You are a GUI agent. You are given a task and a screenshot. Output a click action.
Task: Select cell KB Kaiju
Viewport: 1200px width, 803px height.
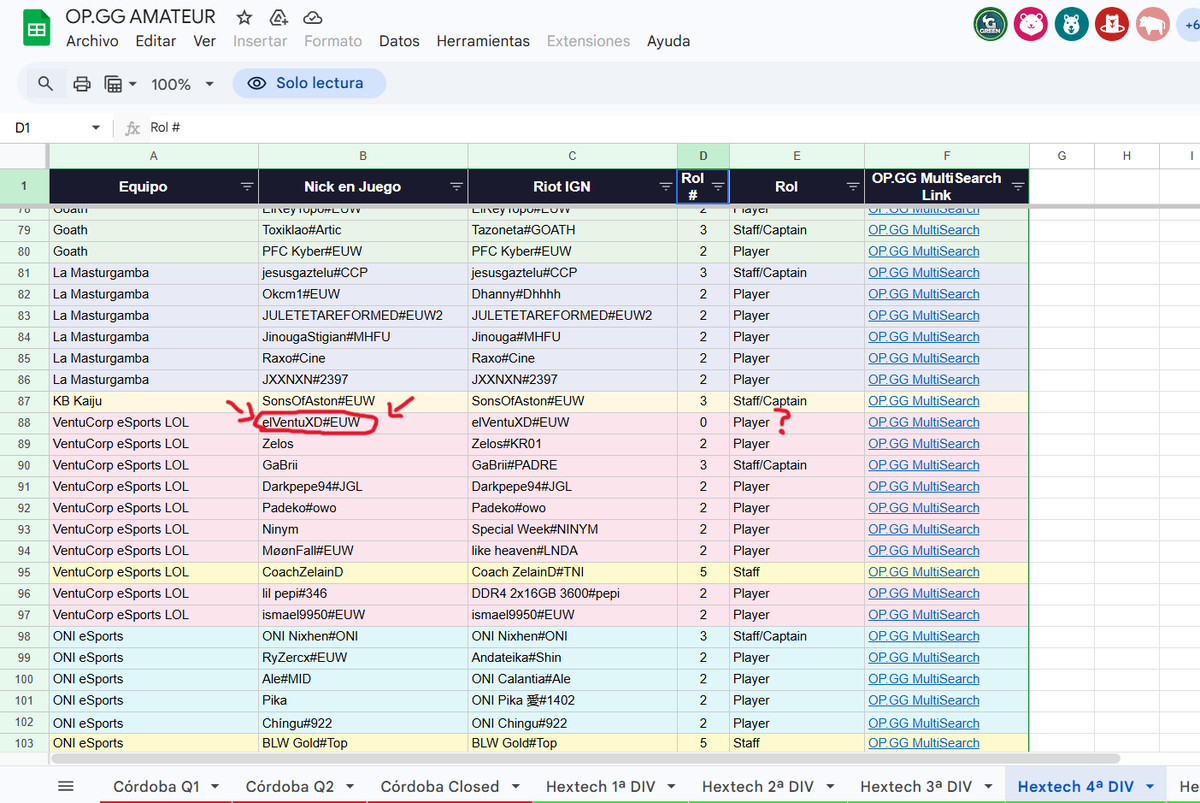coord(154,401)
